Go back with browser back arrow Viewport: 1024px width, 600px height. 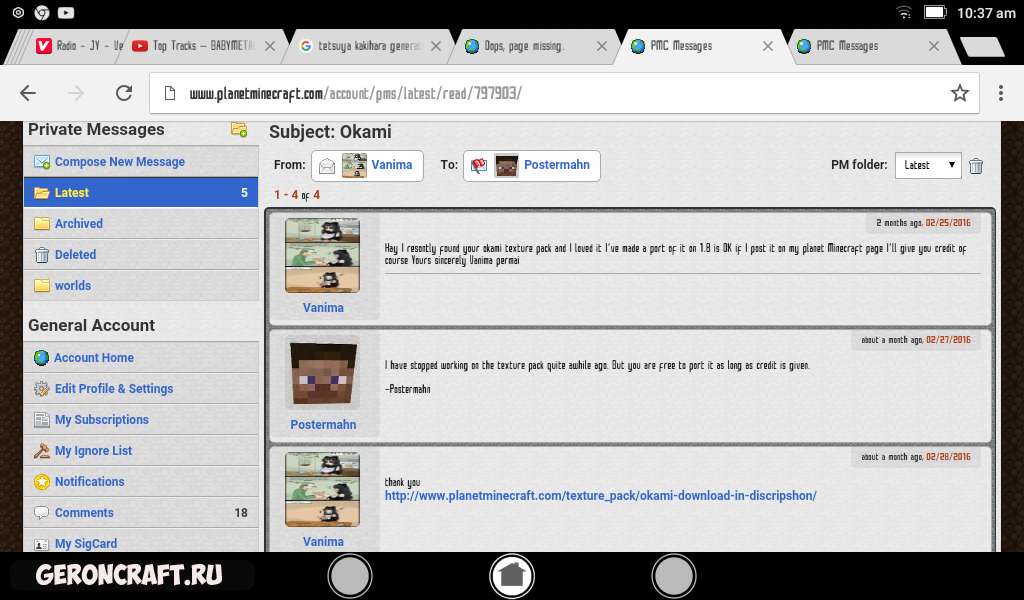(x=28, y=93)
